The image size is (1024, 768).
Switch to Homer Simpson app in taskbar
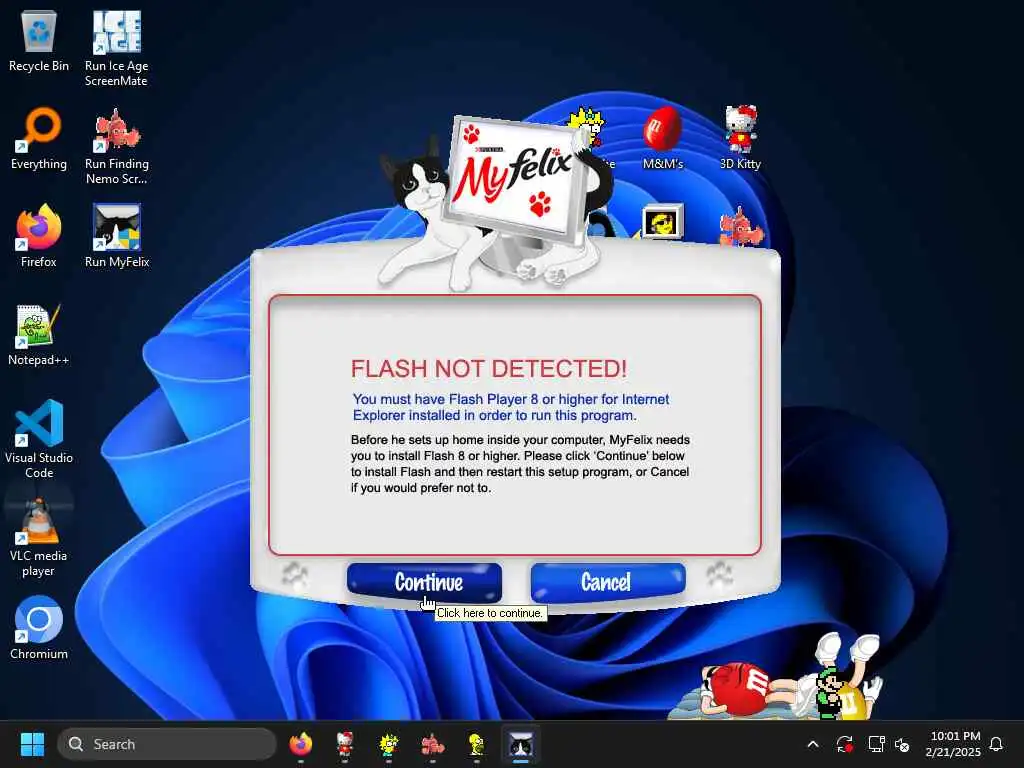(x=477, y=744)
